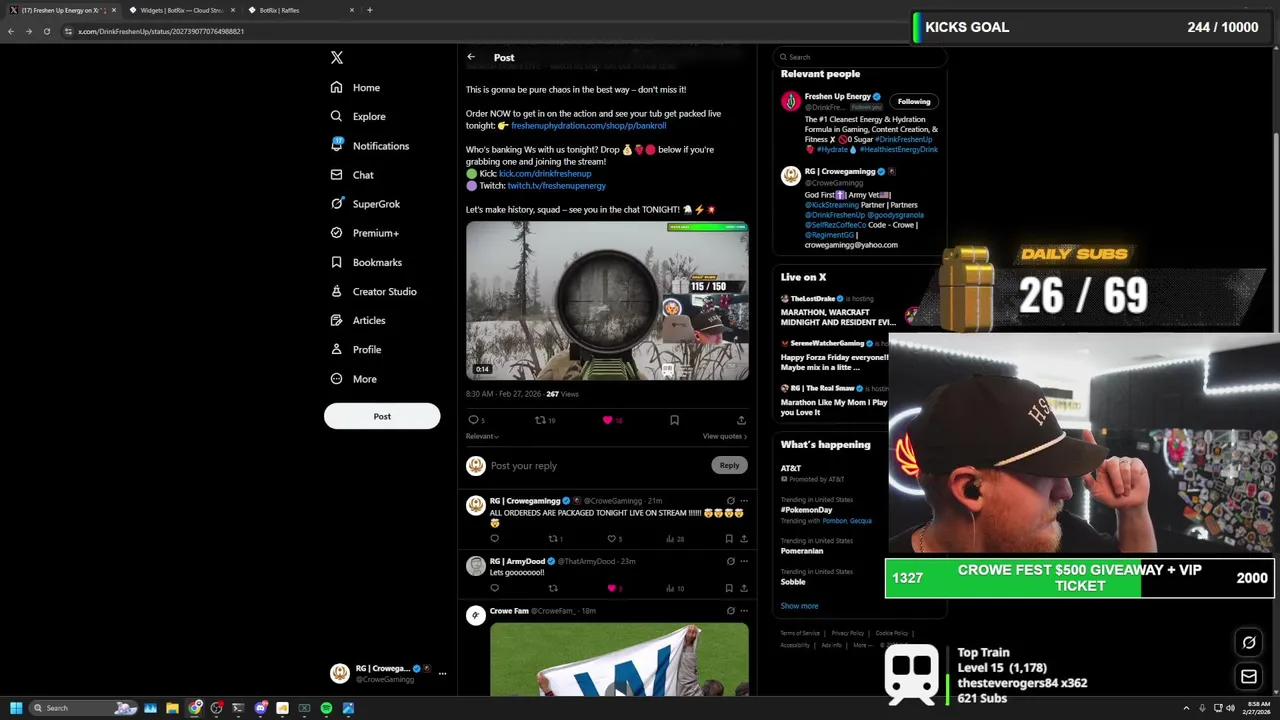This screenshot has height=720, width=1280.
Task: Switch to BotRix Raffles browser tab
Action: pos(301,10)
